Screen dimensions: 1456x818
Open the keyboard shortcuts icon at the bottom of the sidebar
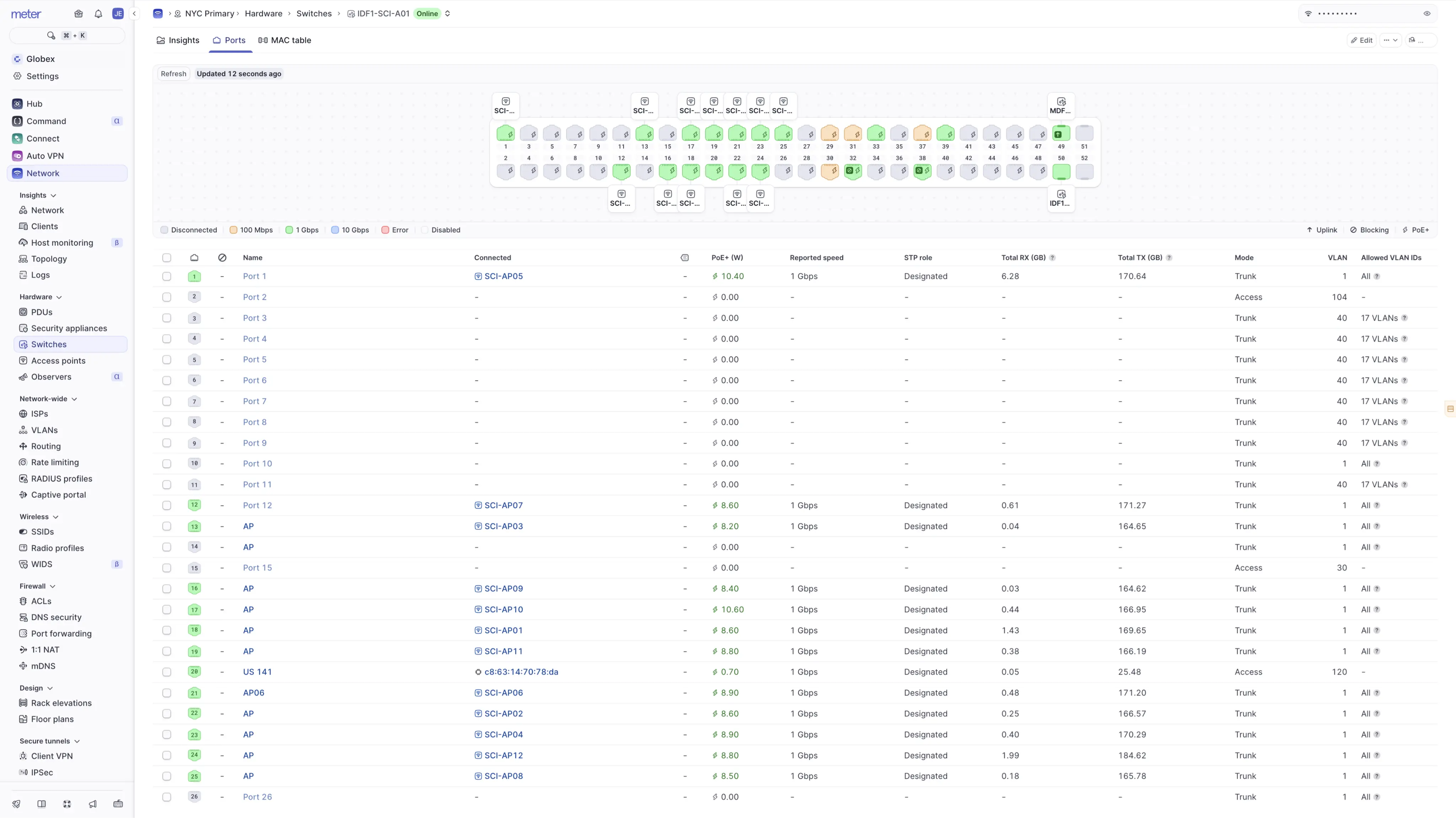118,804
